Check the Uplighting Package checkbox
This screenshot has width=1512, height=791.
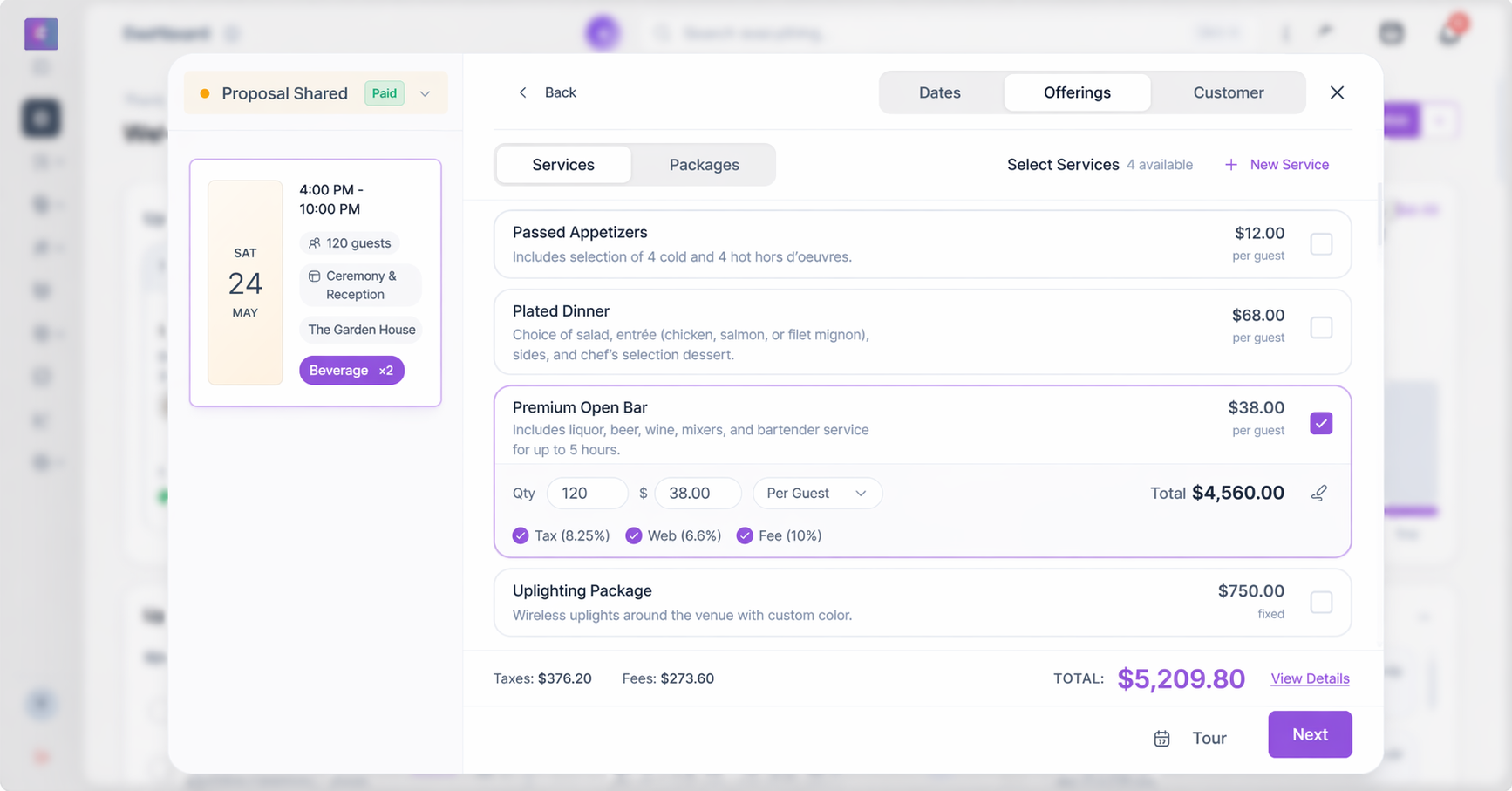1321,602
